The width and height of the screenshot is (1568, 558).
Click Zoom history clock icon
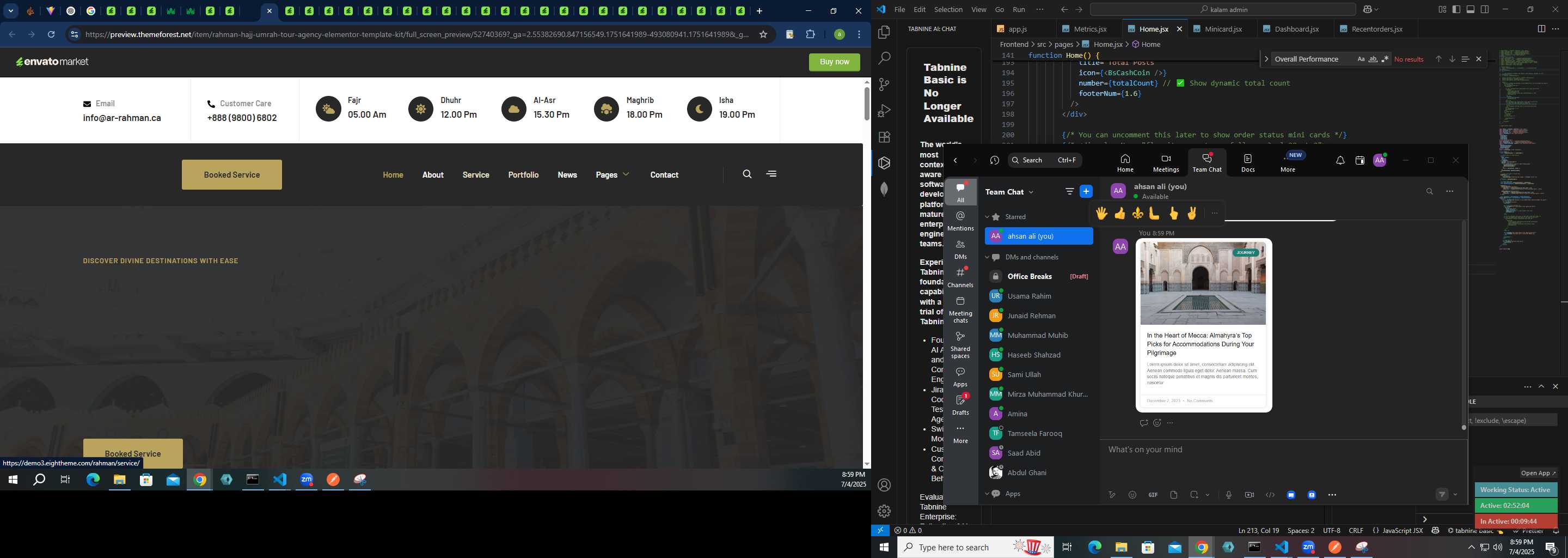point(995,160)
